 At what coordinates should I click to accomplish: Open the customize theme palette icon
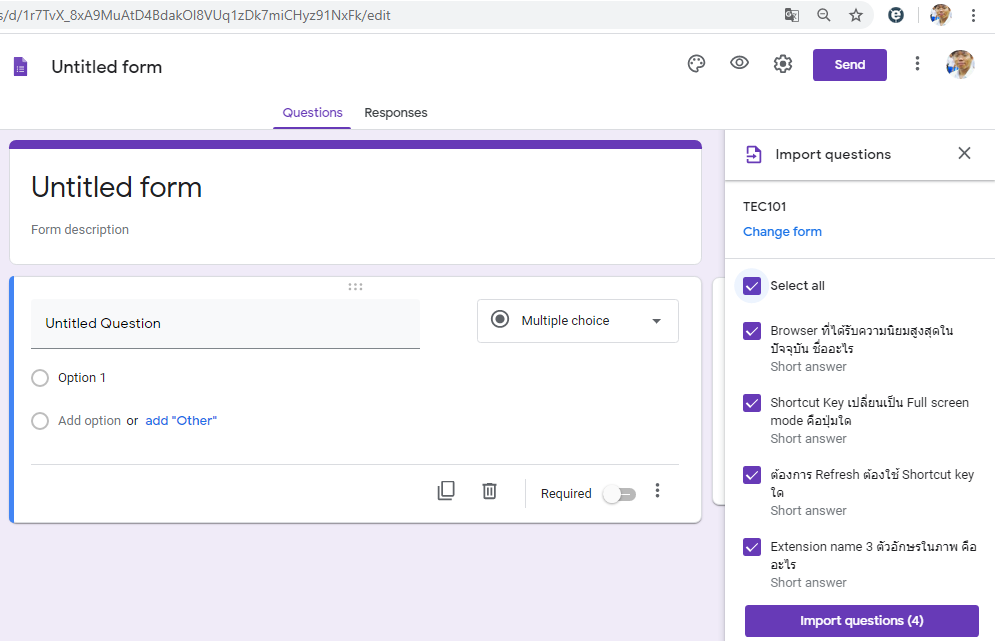pos(696,64)
